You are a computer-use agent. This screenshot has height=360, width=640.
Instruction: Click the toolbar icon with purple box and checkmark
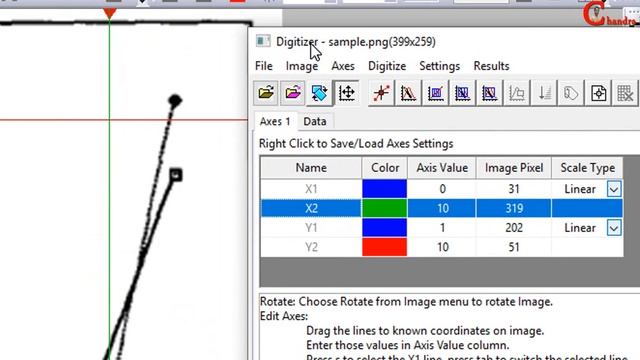pyautogui.click(x=436, y=93)
